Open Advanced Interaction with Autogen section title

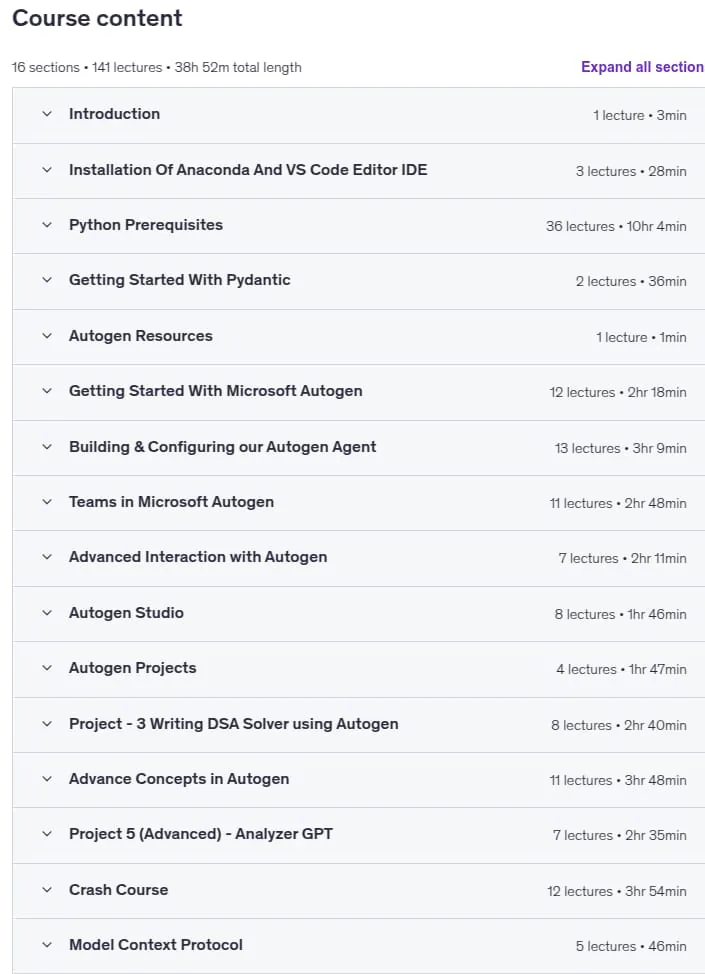pyautogui.click(x=198, y=557)
